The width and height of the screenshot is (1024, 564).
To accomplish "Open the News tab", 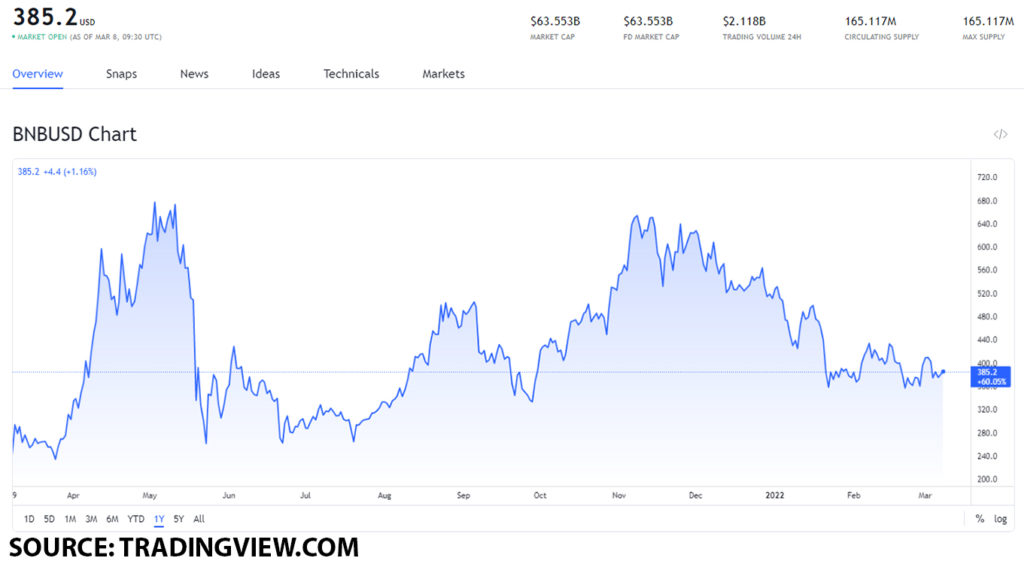I will pyautogui.click(x=194, y=74).
